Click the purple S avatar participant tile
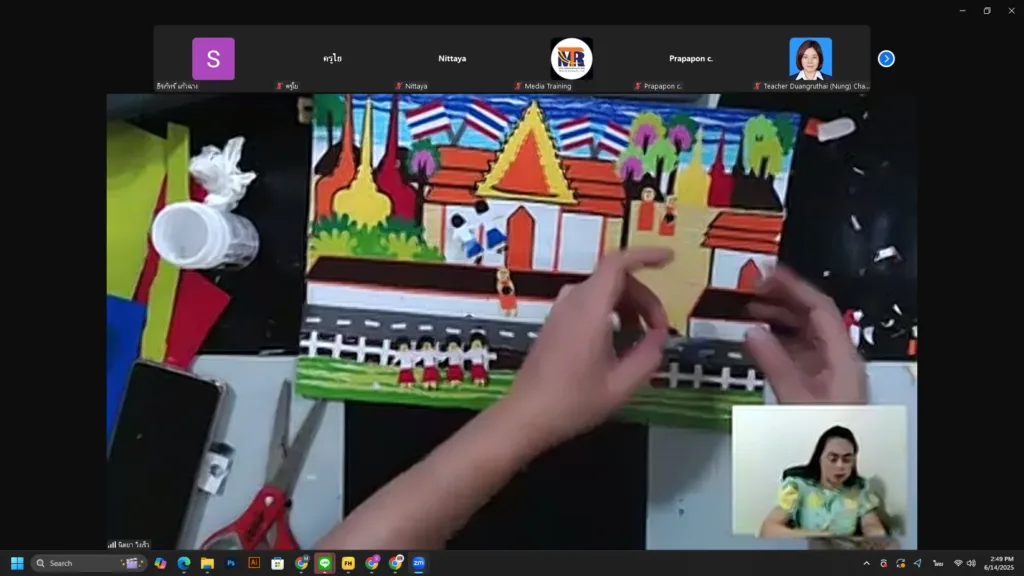The height and width of the screenshot is (576, 1024). [213, 59]
